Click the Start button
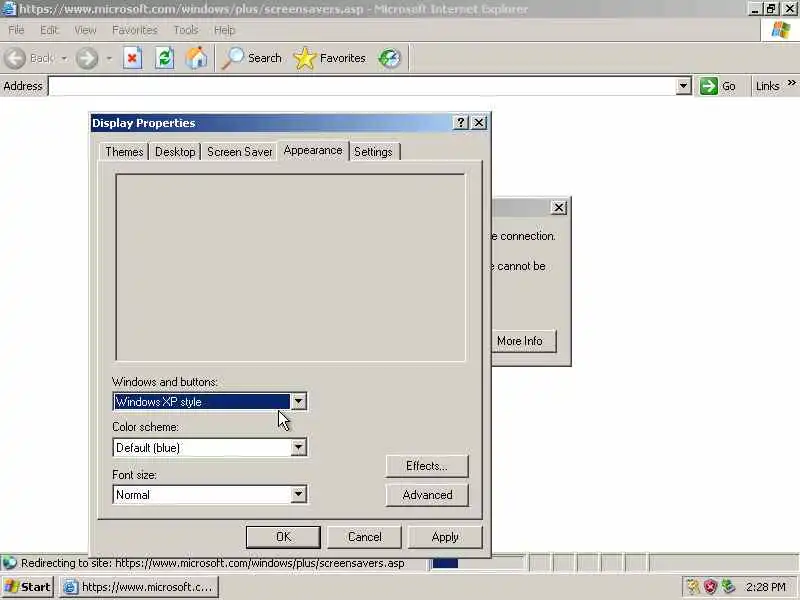 click(28, 587)
